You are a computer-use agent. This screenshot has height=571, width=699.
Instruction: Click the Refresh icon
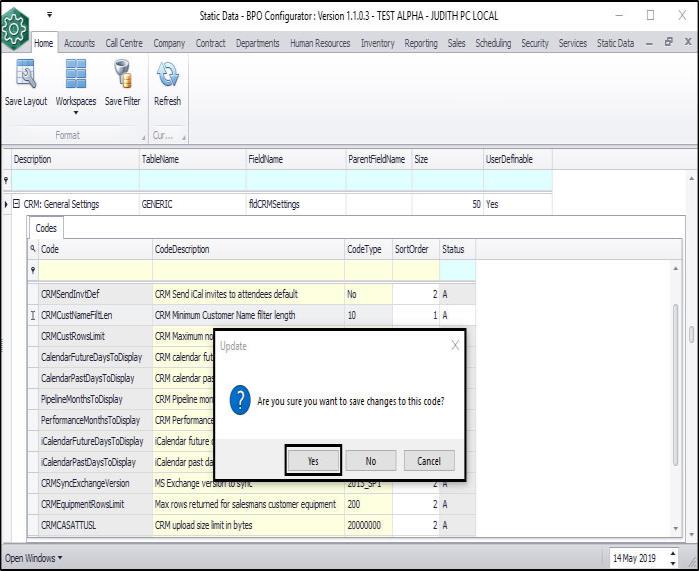168,74
